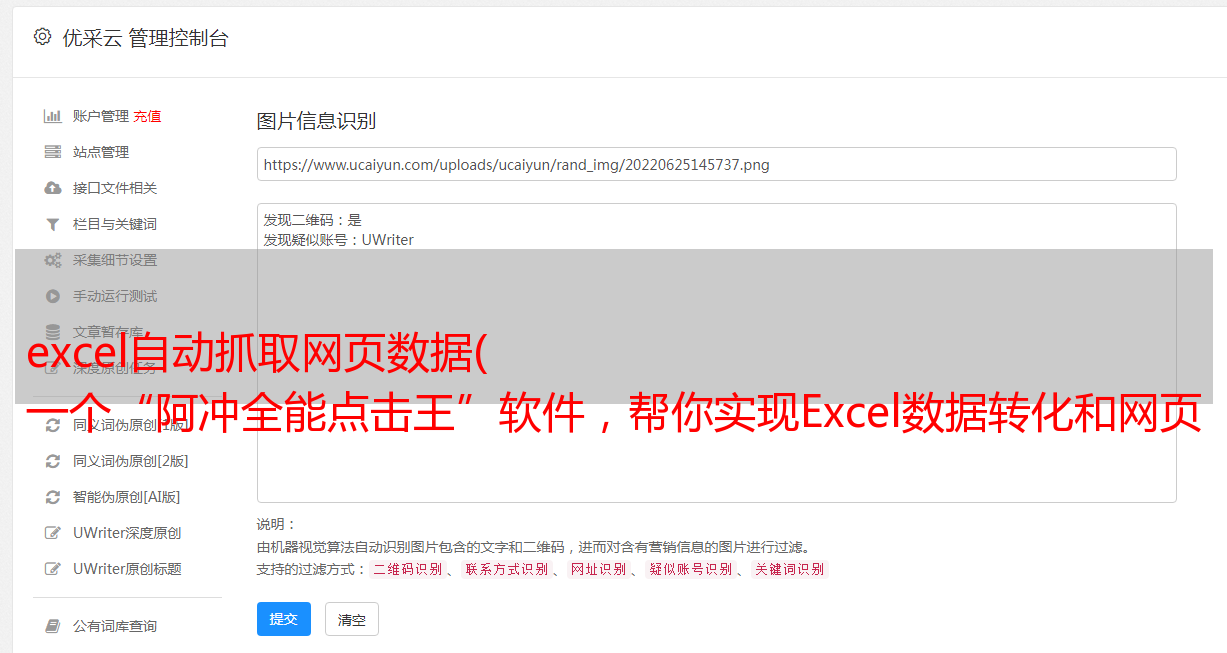Image resolution: width=1227 pixels, height=653 pixels.
Task: Click the 支持的过滤方式： label
Action: 312,569
